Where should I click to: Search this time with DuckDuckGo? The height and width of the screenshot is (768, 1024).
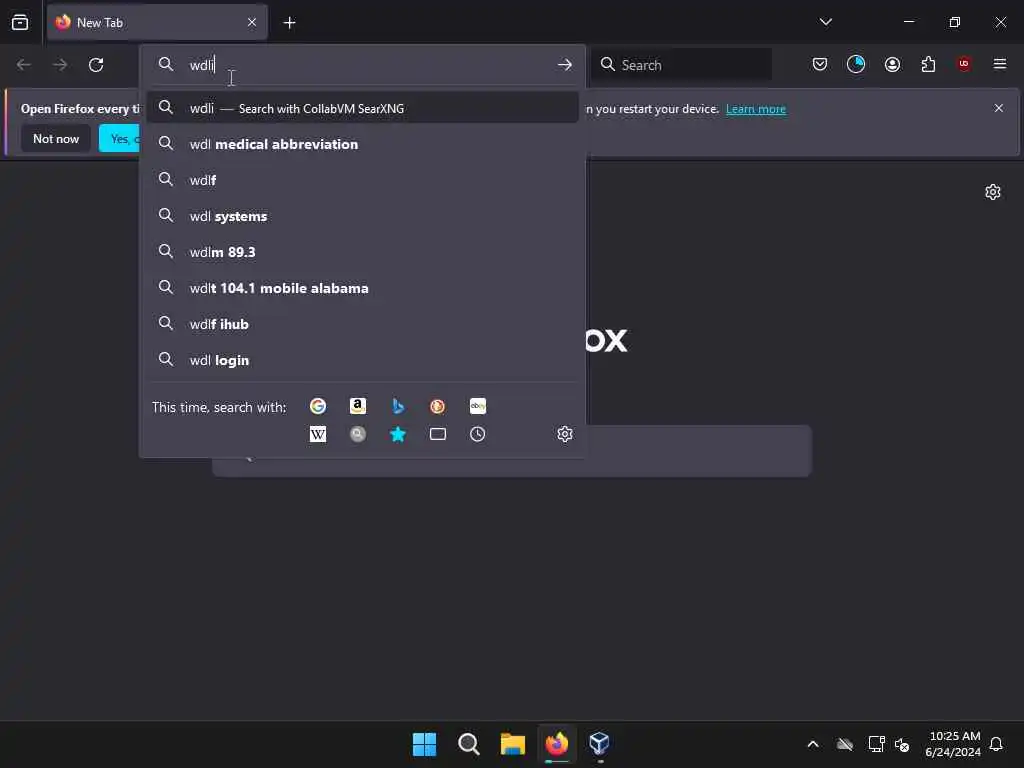438,406
